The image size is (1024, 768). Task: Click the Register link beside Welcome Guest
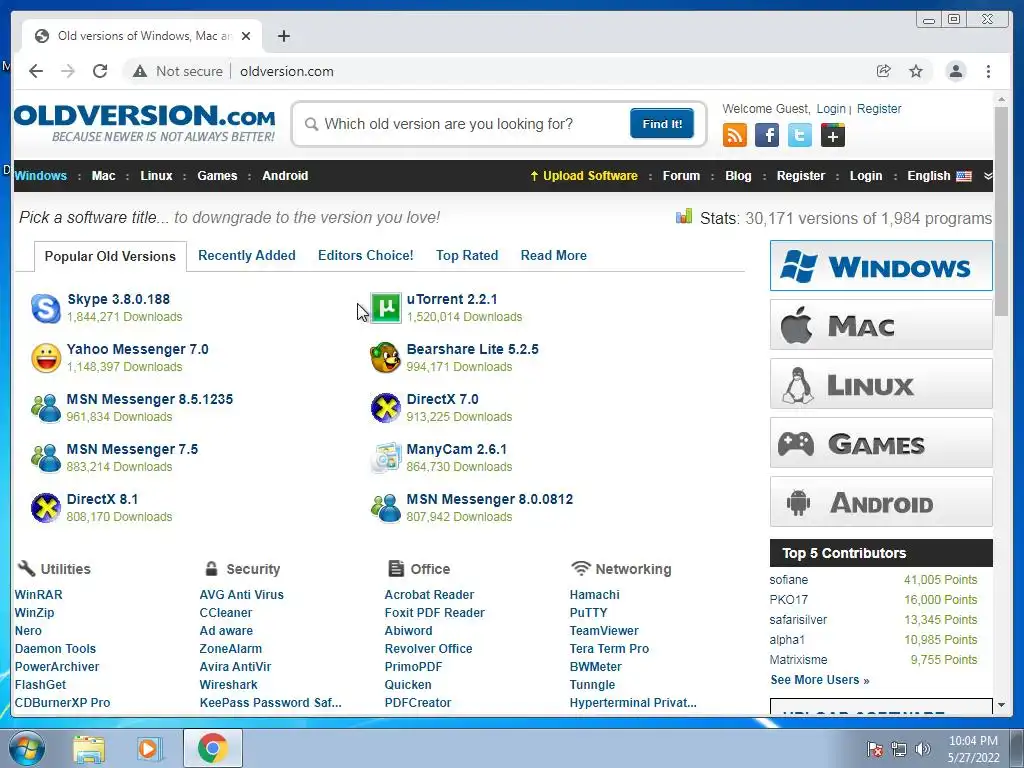[x=879, y=108]
